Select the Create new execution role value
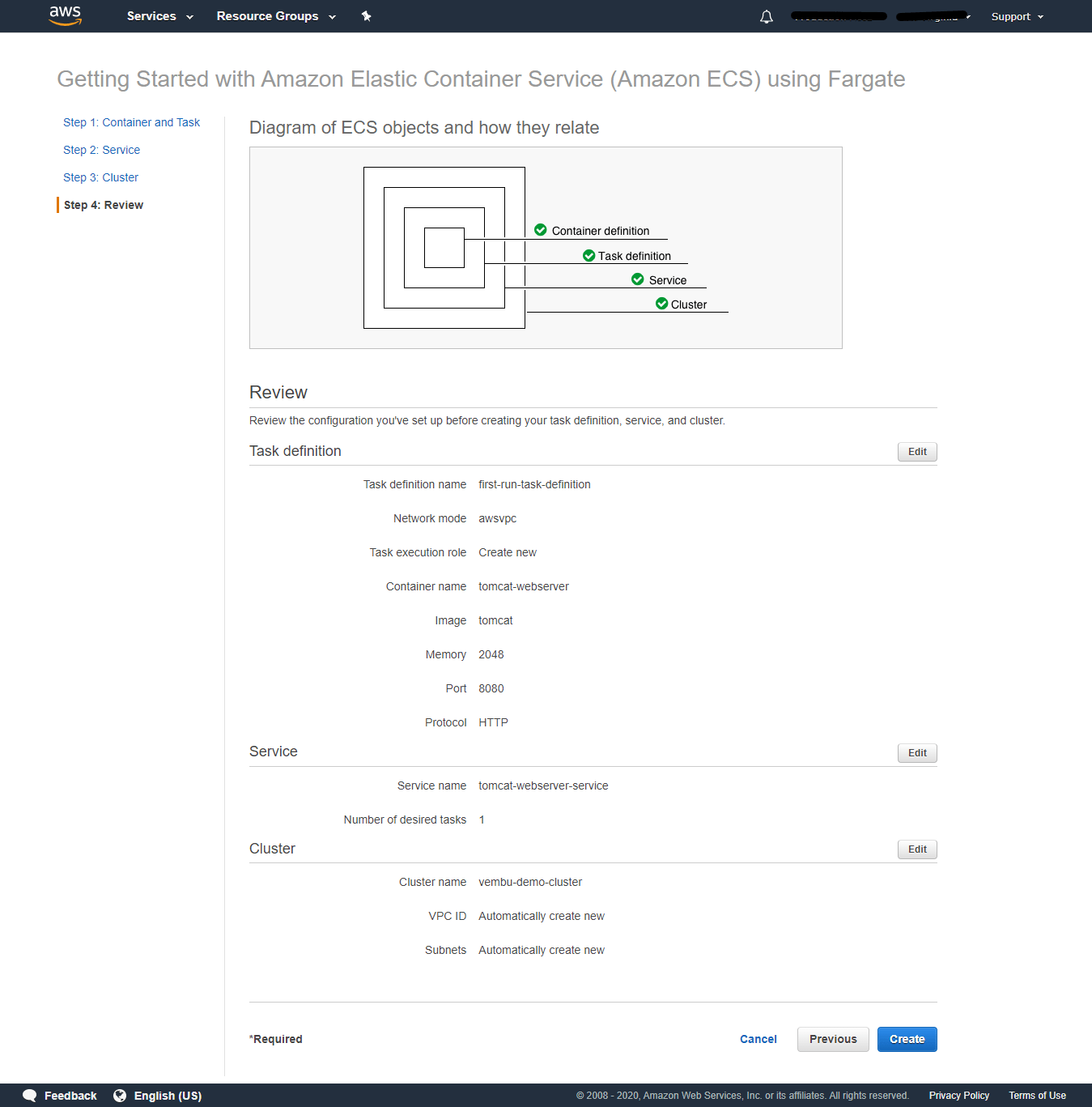 508,552
